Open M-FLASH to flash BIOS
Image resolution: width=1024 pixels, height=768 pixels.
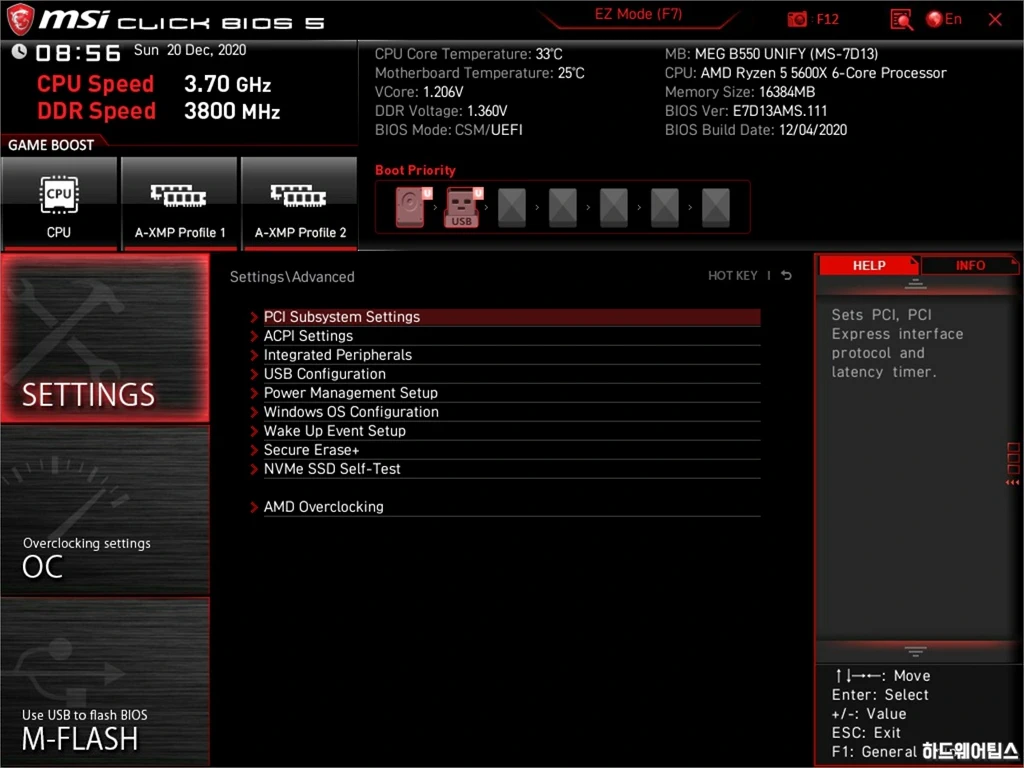[x=105, y=682]
